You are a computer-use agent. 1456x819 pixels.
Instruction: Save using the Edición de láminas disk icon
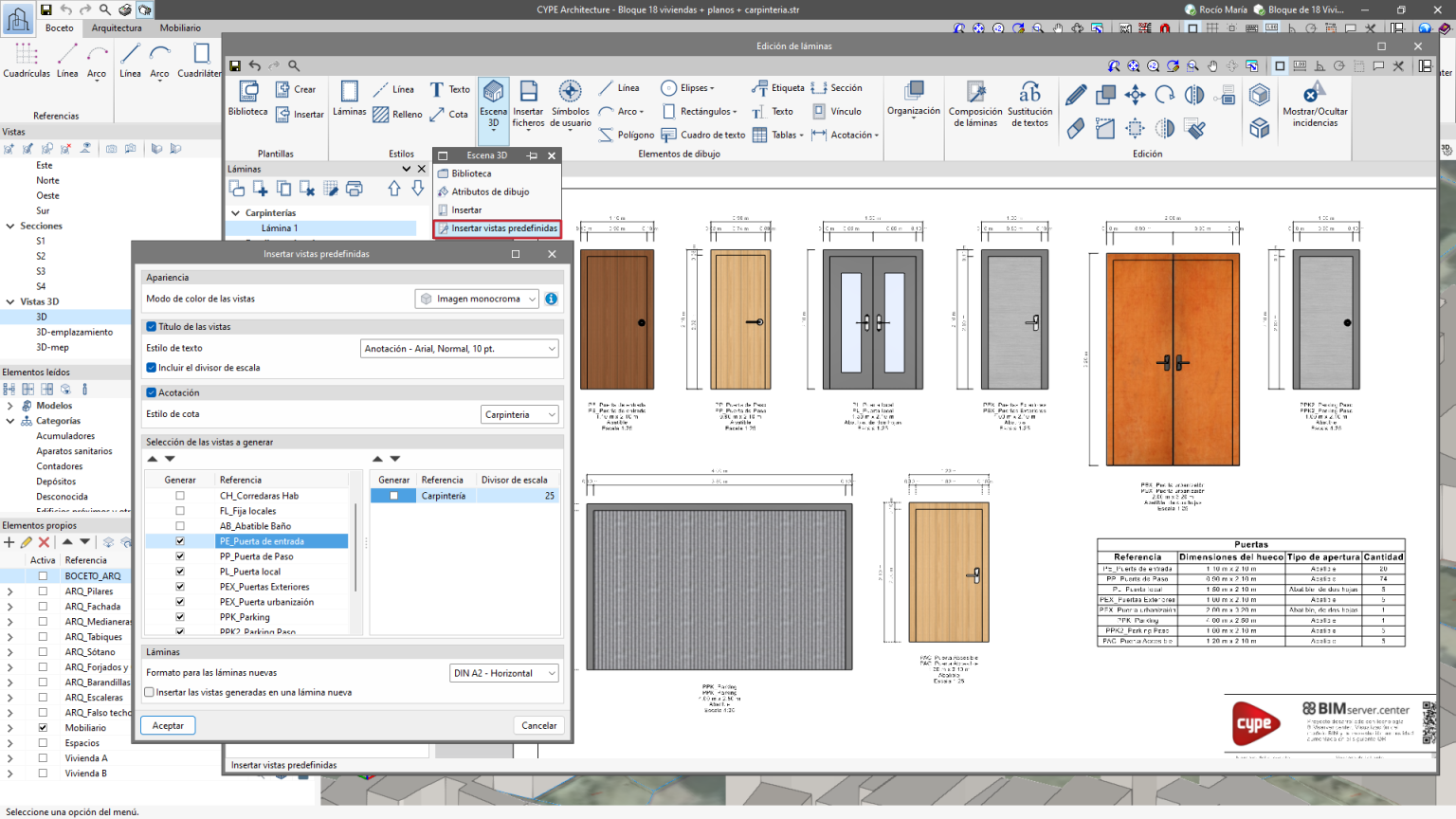[235, 65]
